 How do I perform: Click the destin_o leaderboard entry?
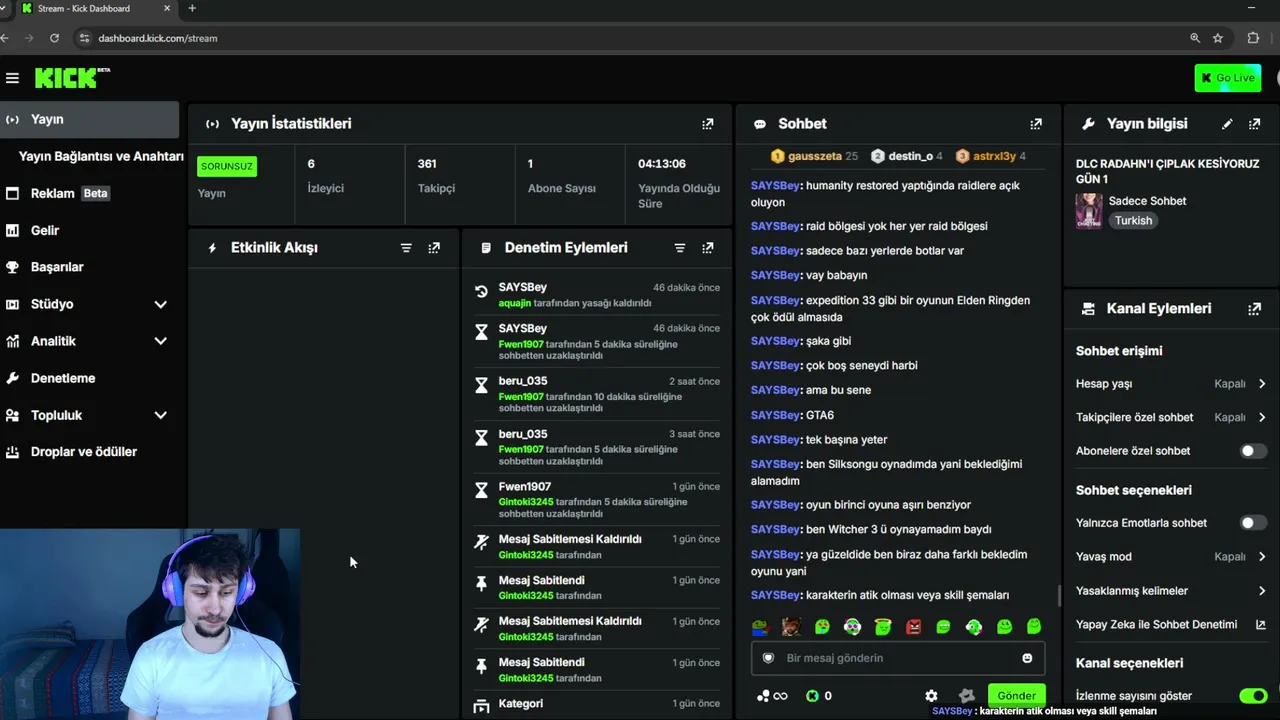tap(907, 156)
